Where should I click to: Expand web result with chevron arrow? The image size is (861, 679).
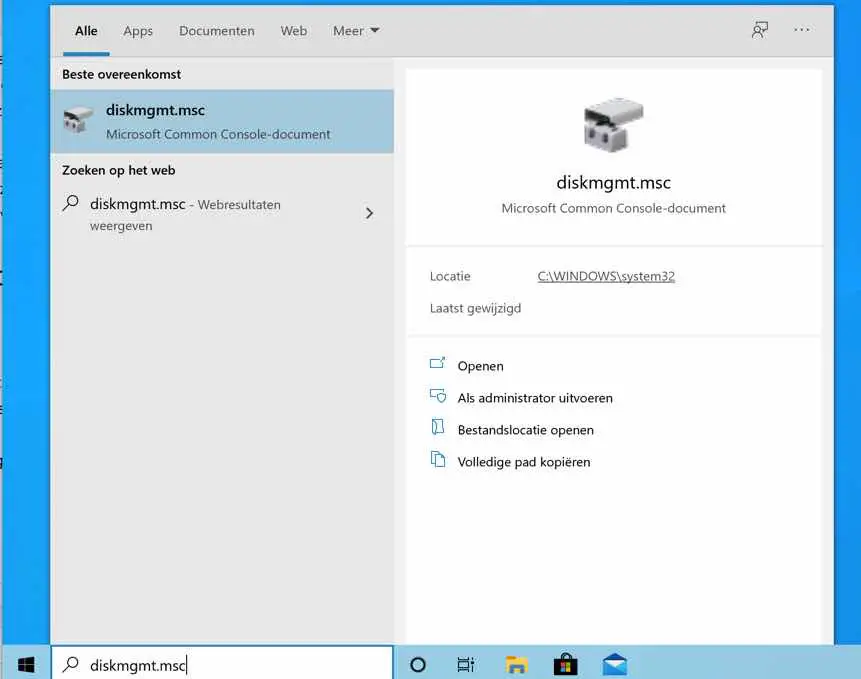point(370,213)
